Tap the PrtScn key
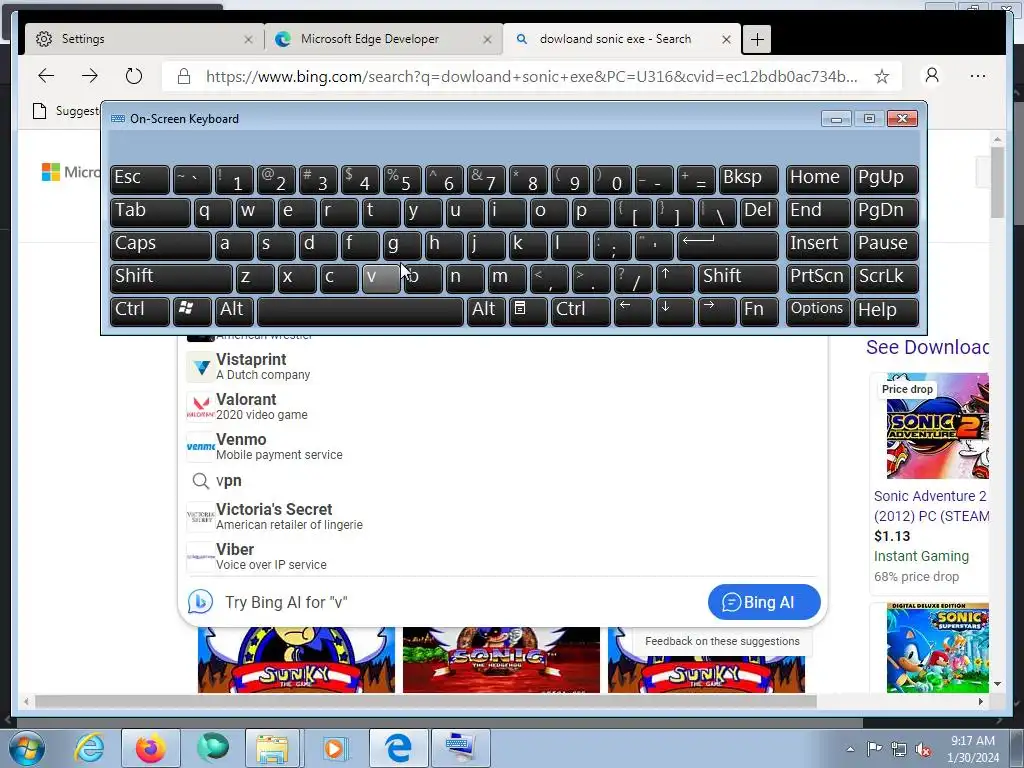1024x768 pixels. (818, 278)
